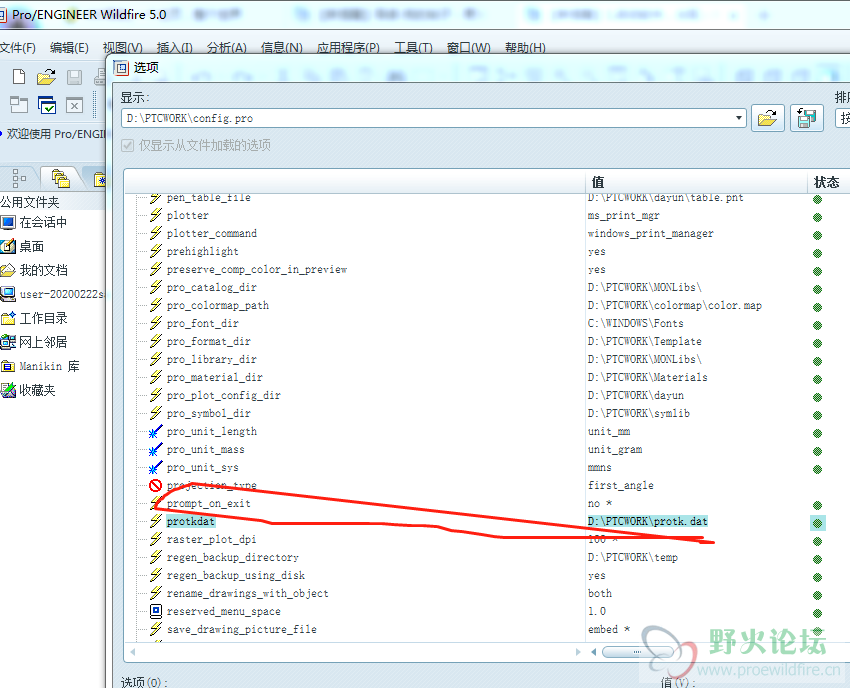850x688 pixels.
Task: Open the 编辑(E) menu
Action: tap(69, 48)
